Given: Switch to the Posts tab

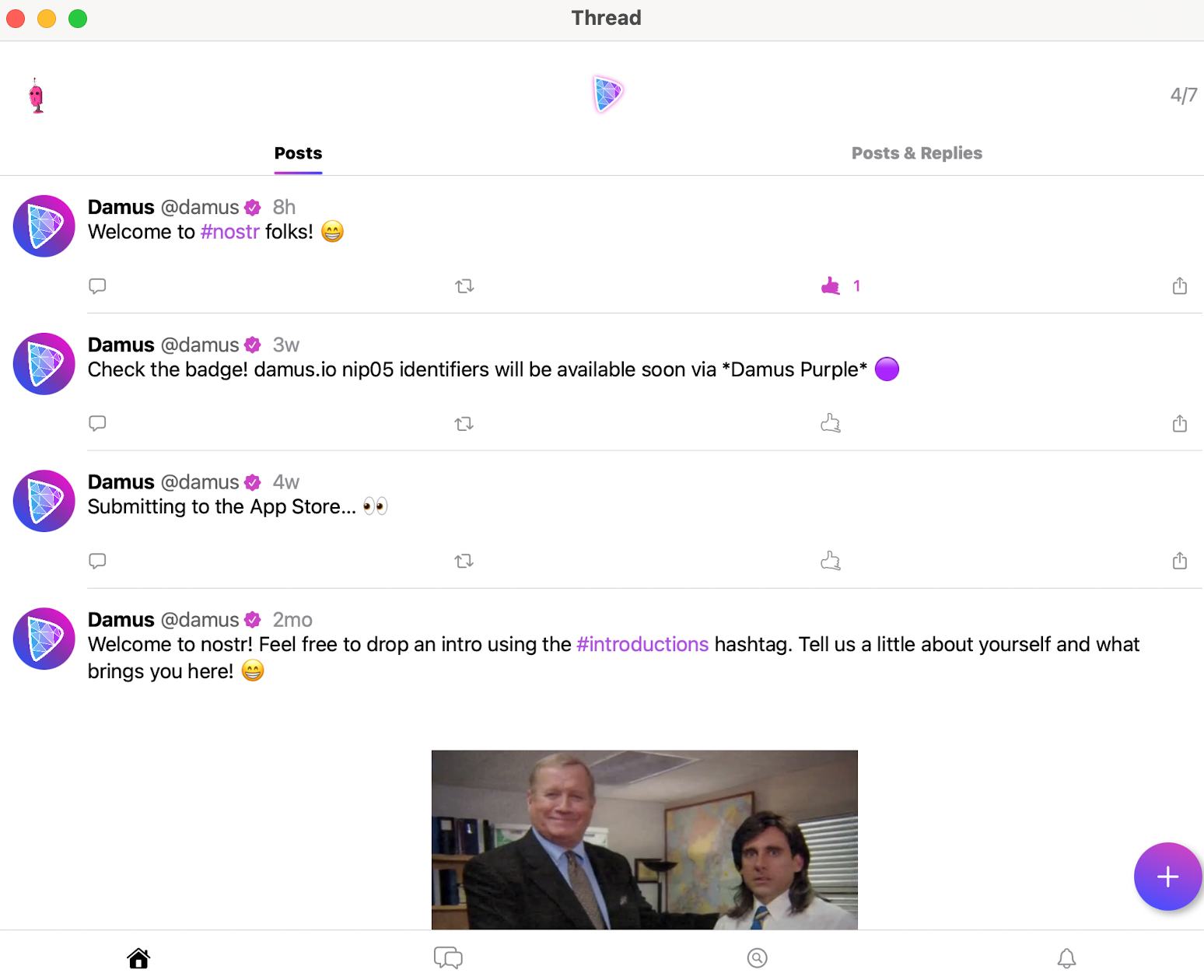Looking at the screenshot, I should pos(298,153).
